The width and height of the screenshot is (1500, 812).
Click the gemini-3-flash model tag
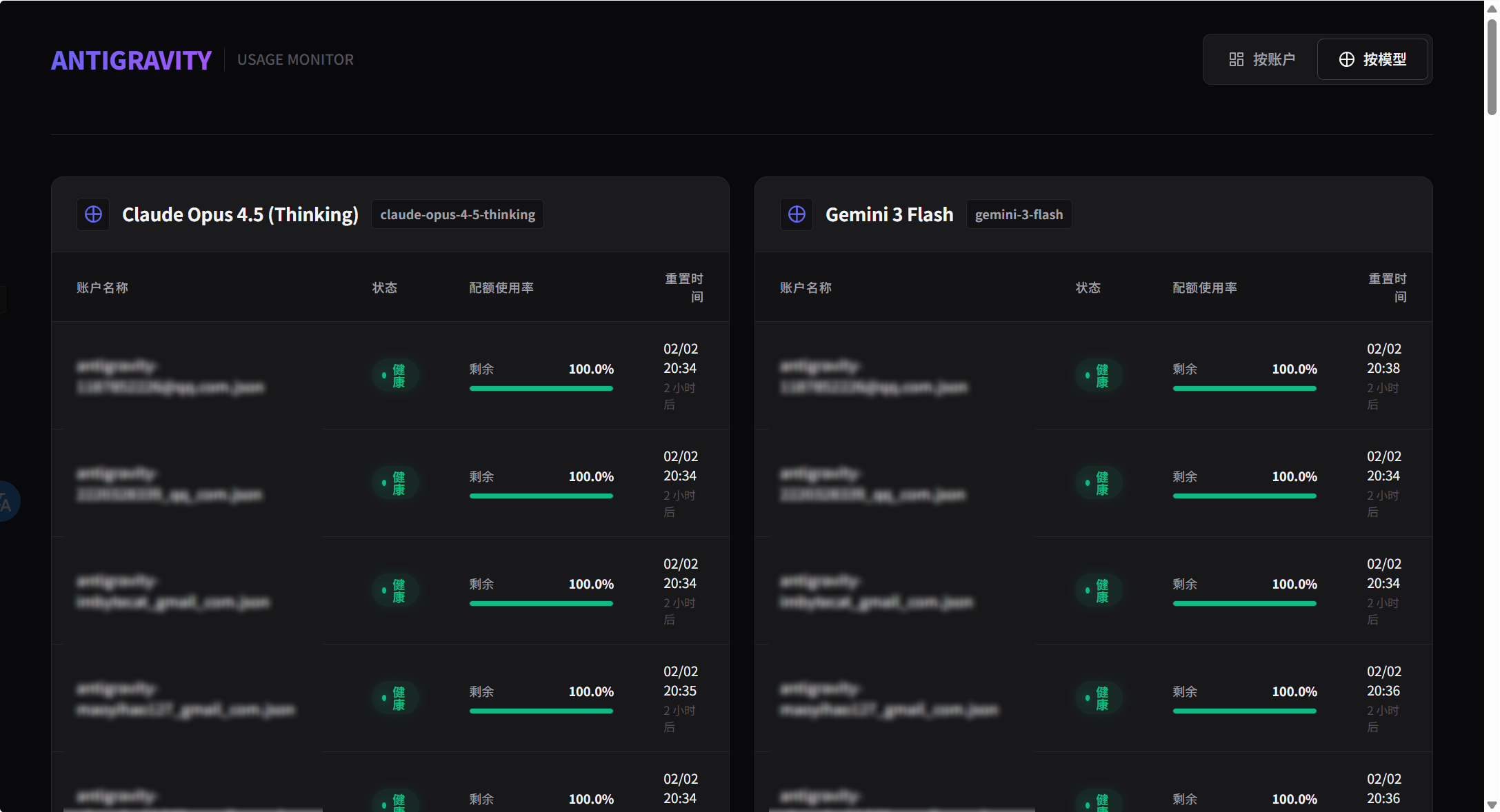click(x=1019, y=214)
